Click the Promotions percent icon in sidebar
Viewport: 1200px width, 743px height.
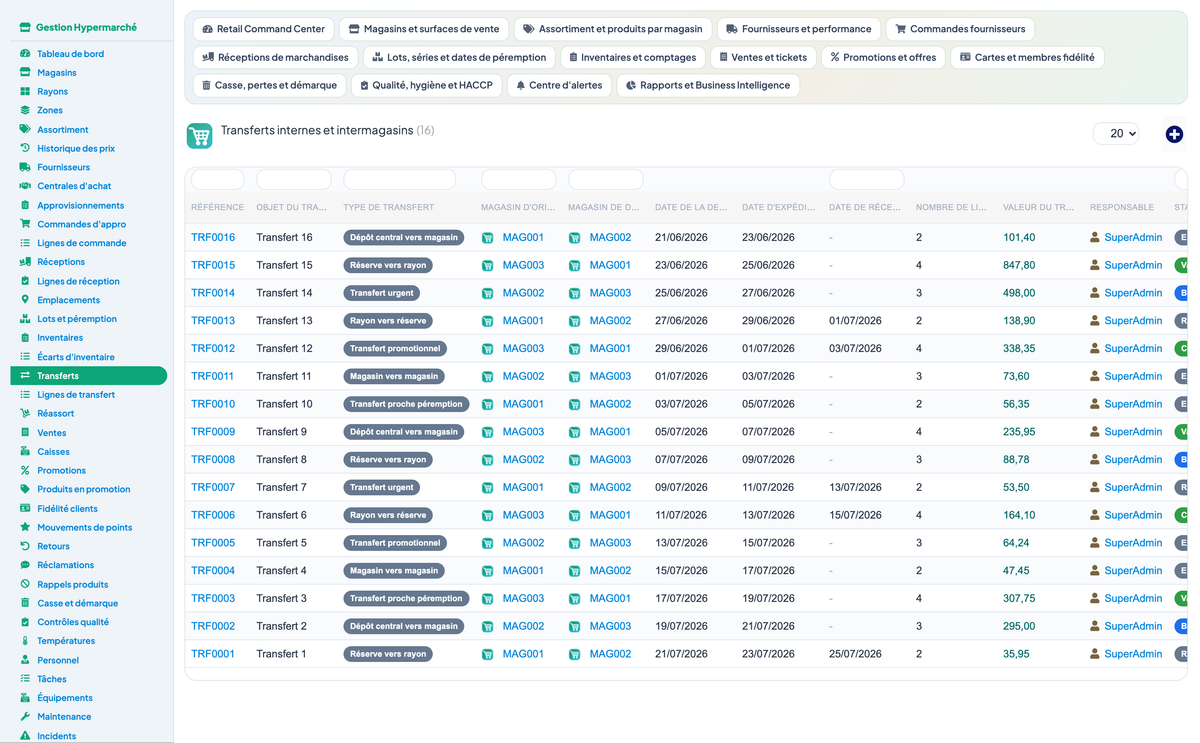[x=25, y=470]
